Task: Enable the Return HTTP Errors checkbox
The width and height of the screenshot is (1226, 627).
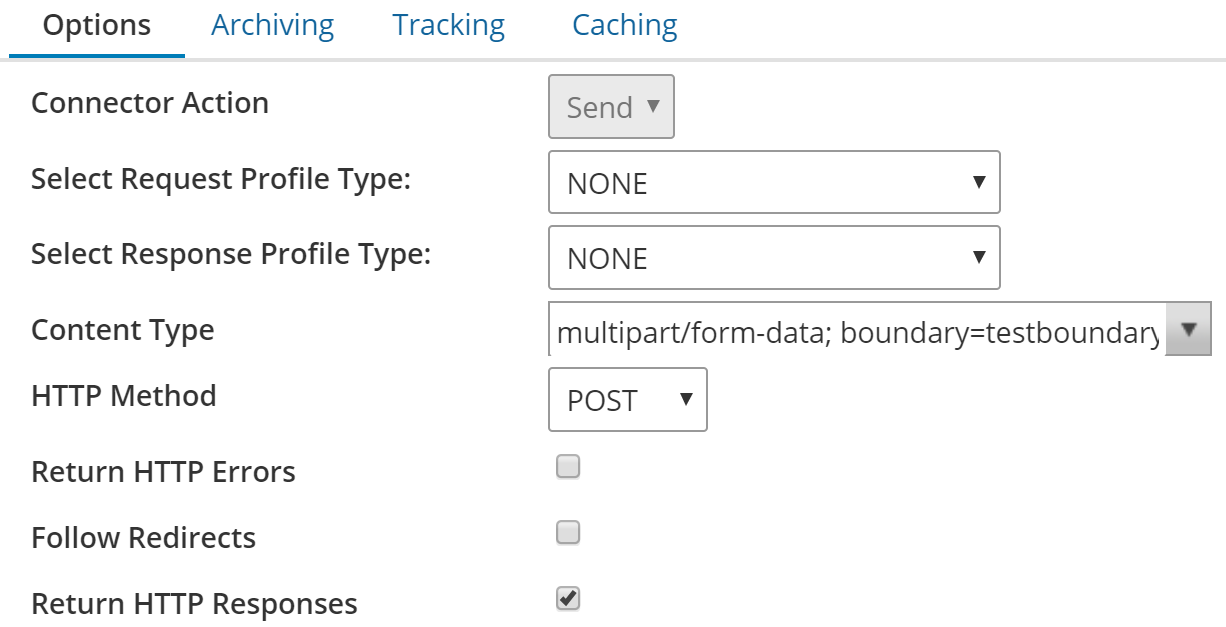Action: [566, 465]
